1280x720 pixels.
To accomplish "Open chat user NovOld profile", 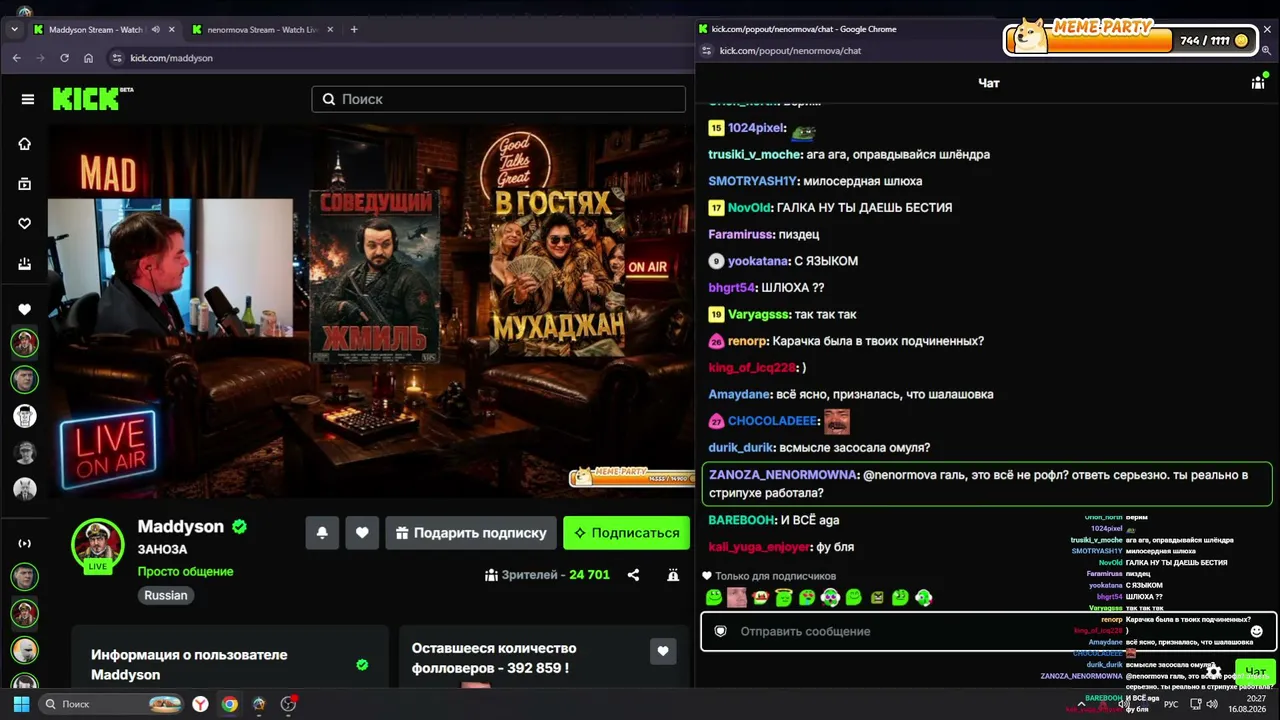I will [749, 208].
